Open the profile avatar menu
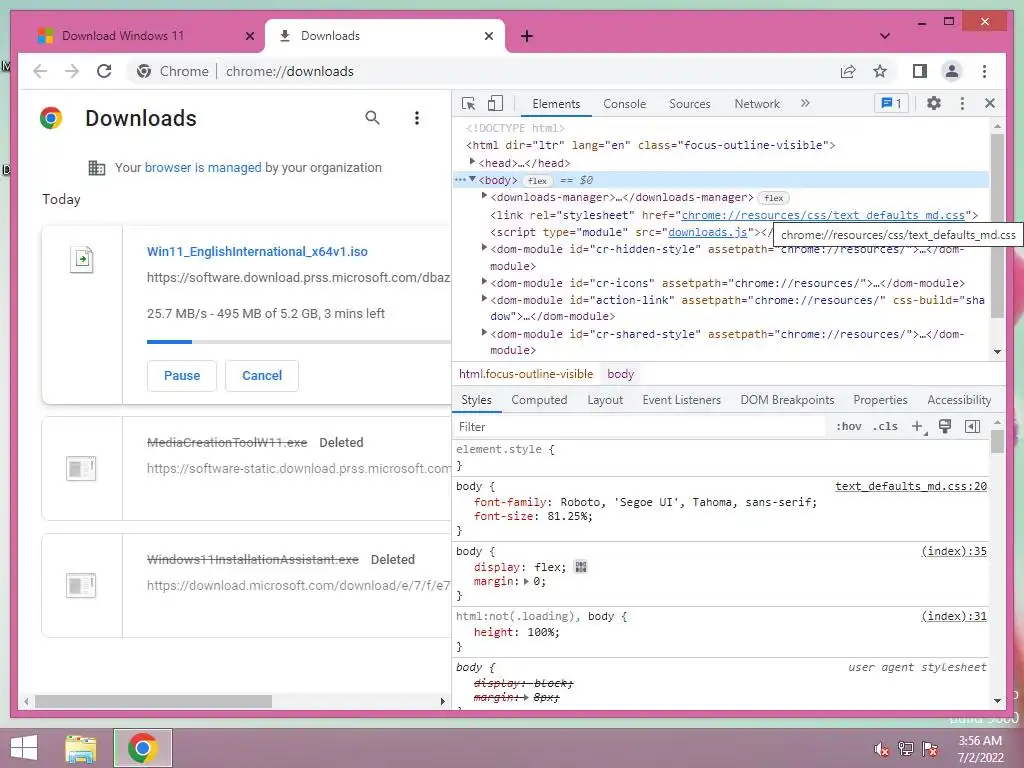The height and width of the screenshot is (768, 1024). [952, 71]
